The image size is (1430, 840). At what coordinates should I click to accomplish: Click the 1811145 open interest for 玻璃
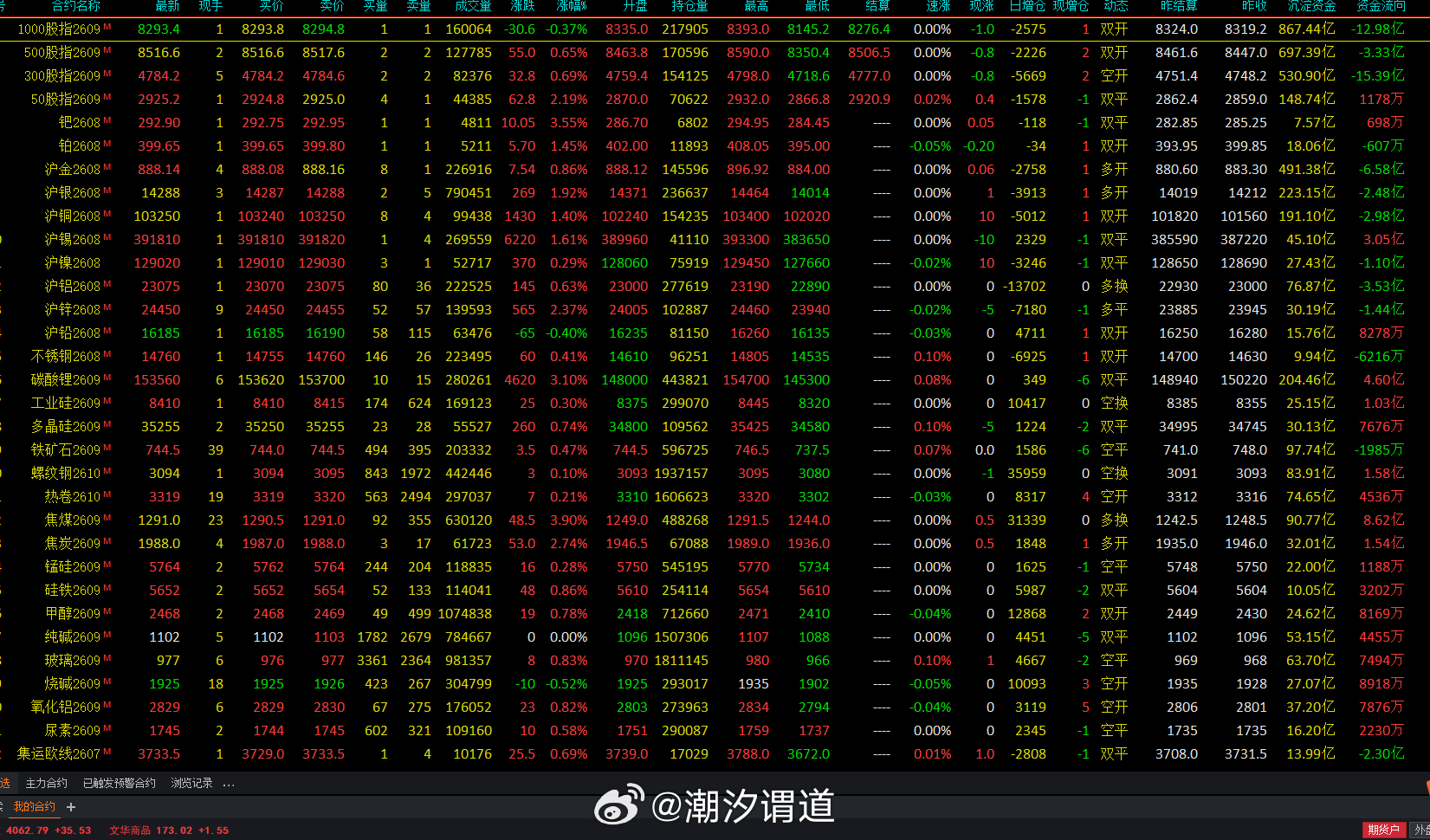[681, 661]
